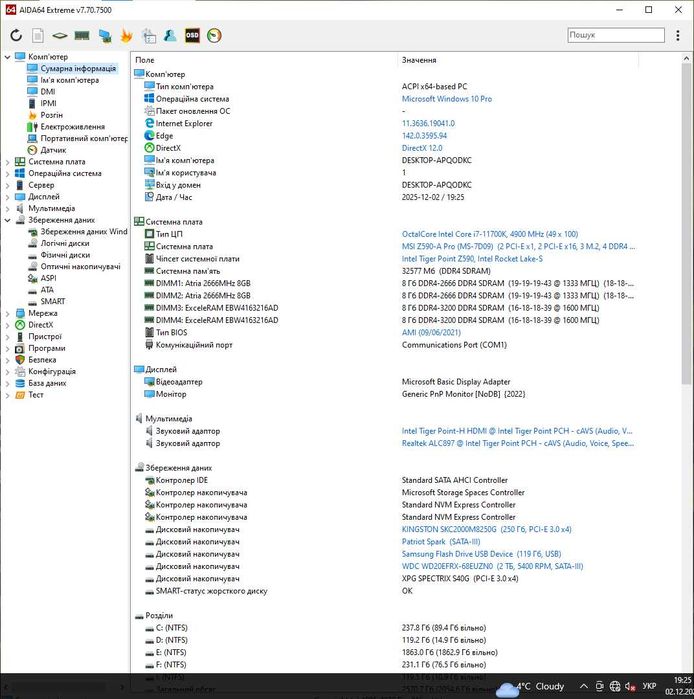The image size is (694, 699).
Task: Click the muted volume tray icon
Action: [630, 687]
